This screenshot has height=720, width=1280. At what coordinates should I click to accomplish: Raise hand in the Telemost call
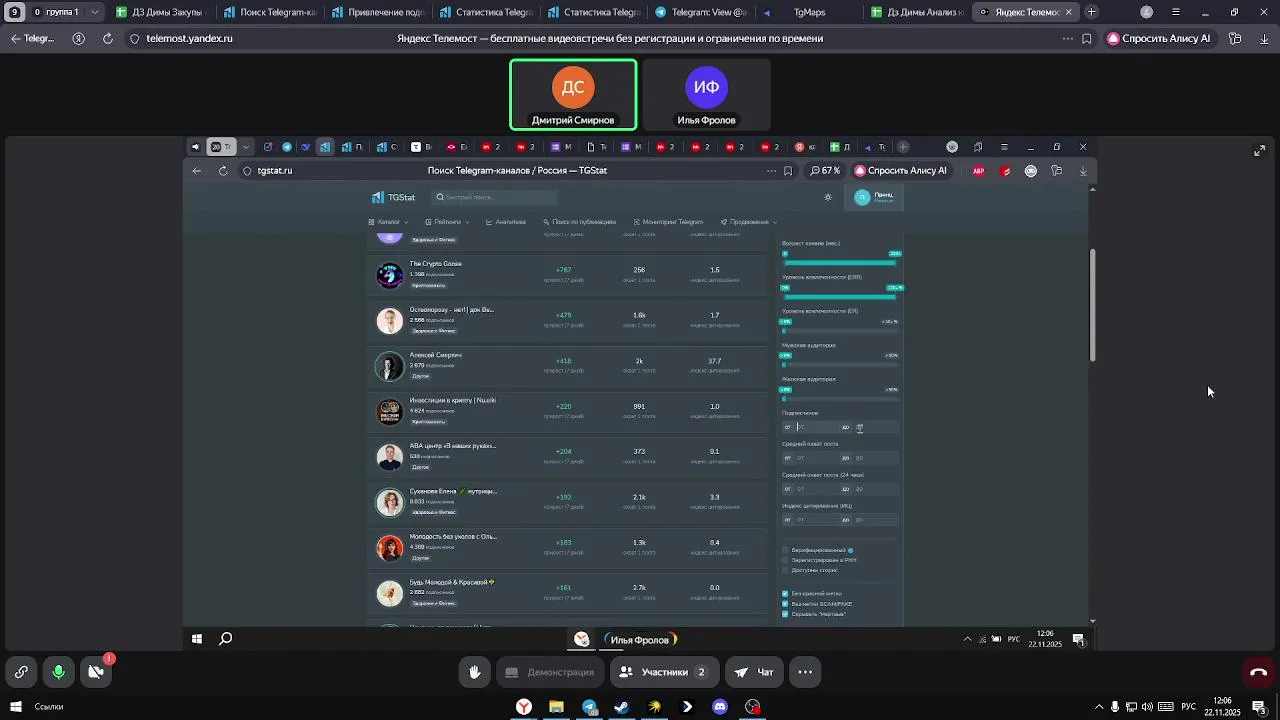click(475, 672)
